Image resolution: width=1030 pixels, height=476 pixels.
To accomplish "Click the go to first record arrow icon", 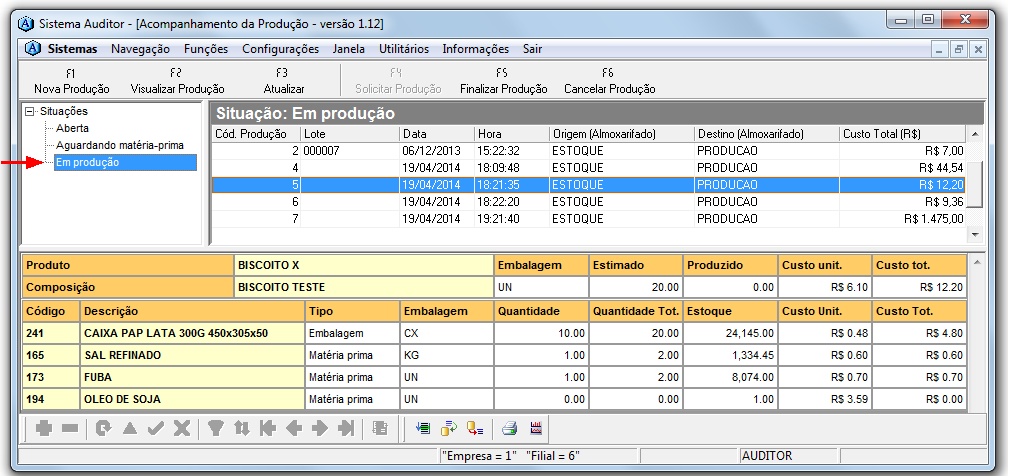I will click(x=267, y=428).
